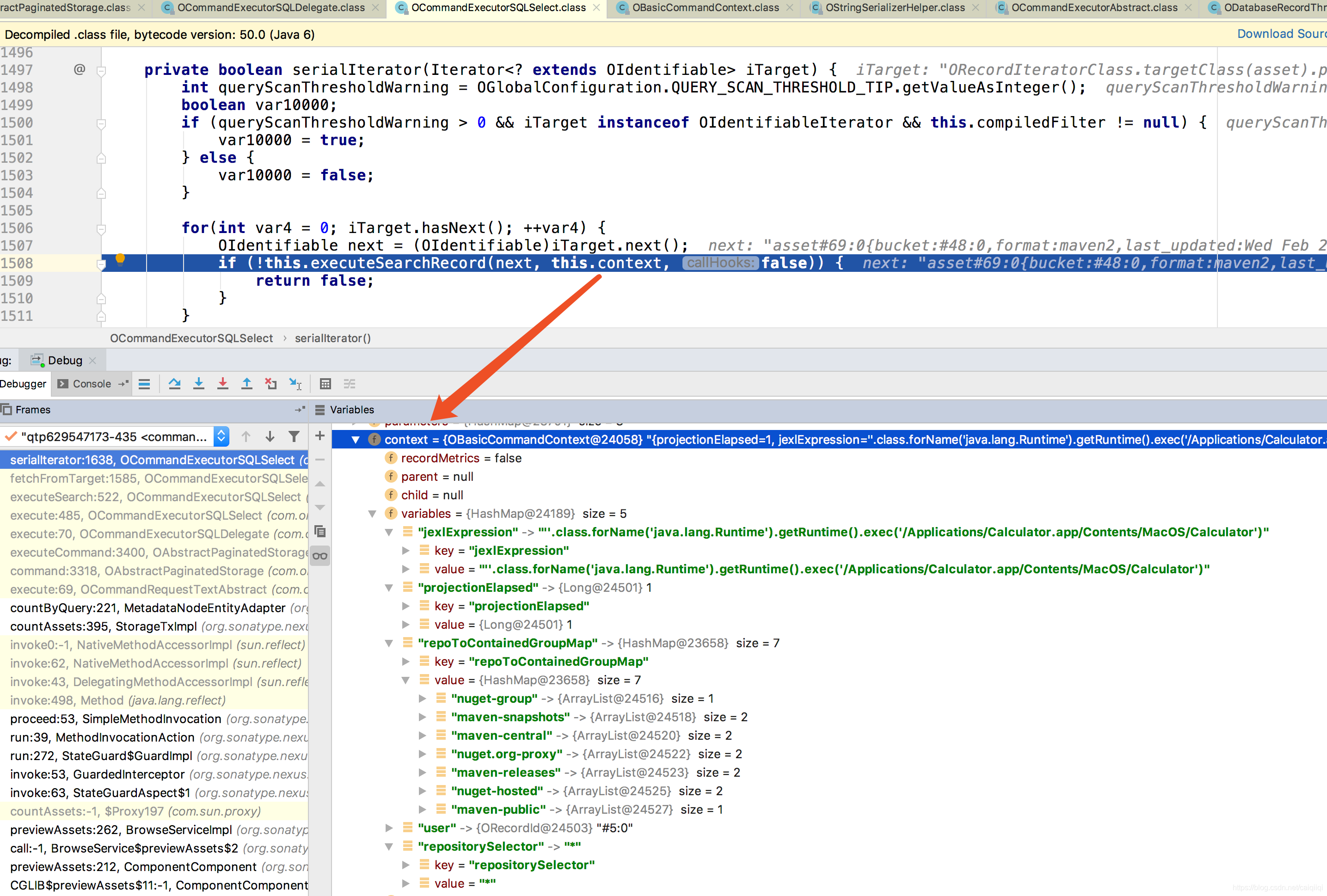Collapse the variables HashMap node
The height and width of the screenshot is (896, 1327).
tap(372, 514)
